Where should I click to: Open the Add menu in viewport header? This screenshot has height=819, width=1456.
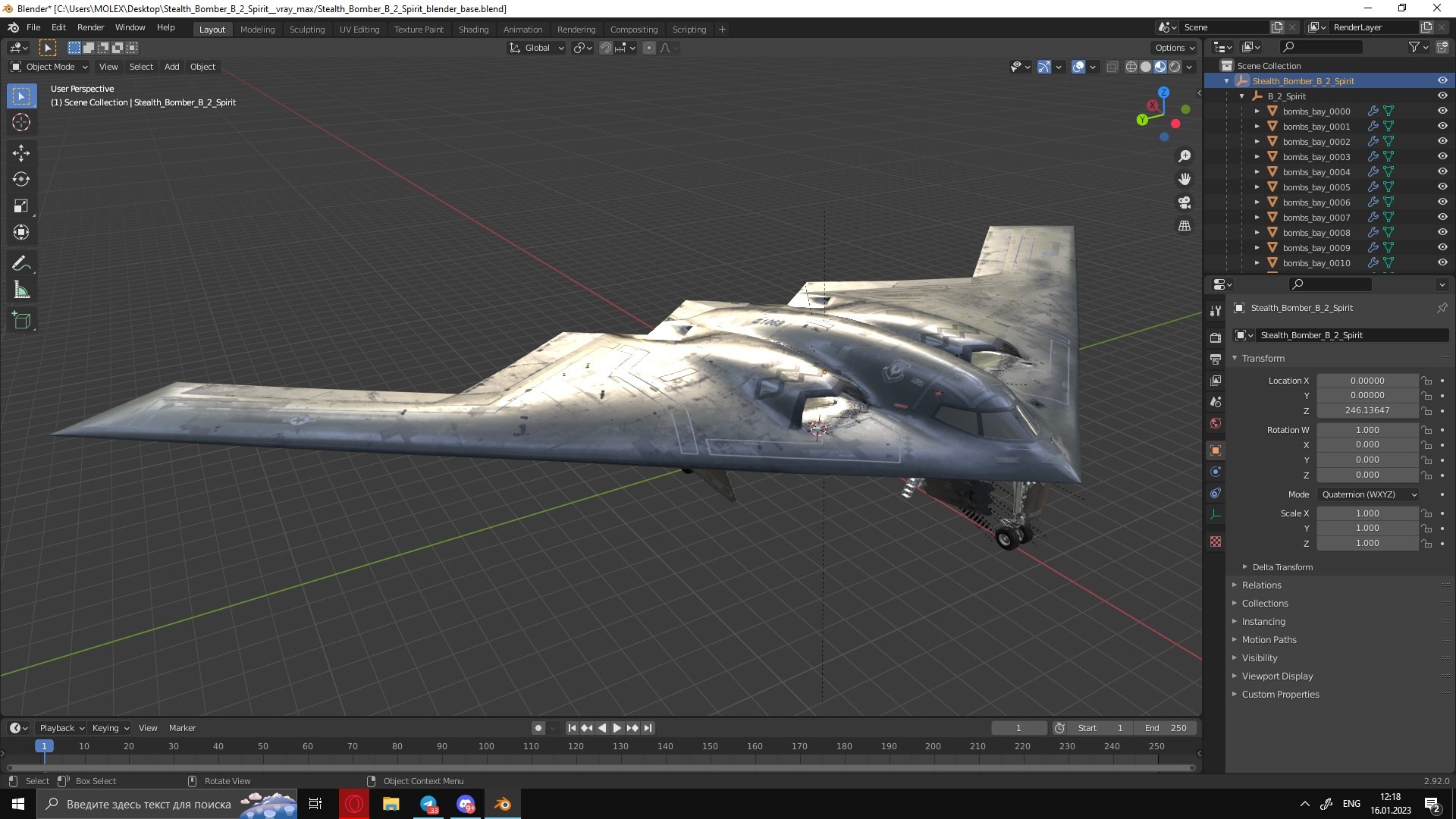pyautogui.click(x=172, y=67)
